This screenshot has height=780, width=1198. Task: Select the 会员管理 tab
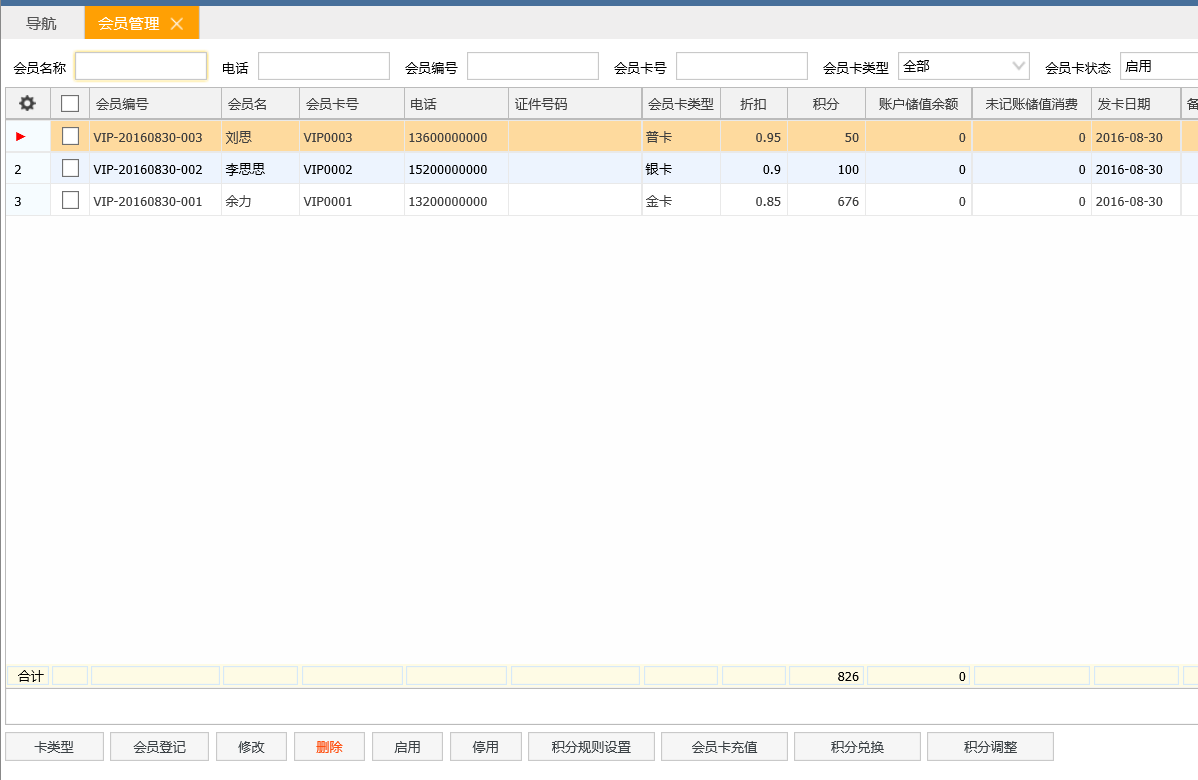point(131,21)
